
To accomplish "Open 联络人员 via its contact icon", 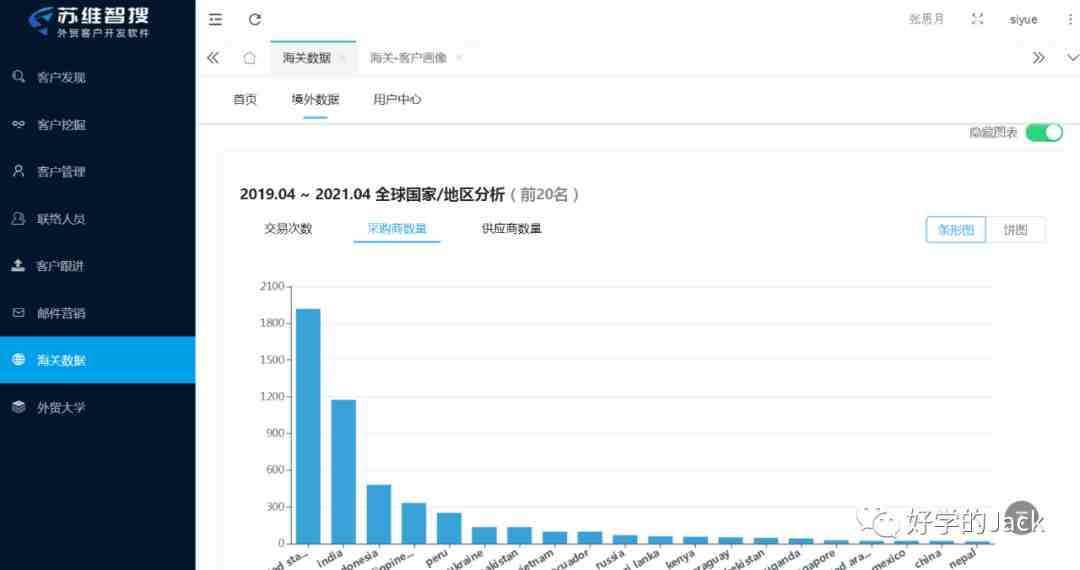I will pyautogui.click(x=19, y=218).
